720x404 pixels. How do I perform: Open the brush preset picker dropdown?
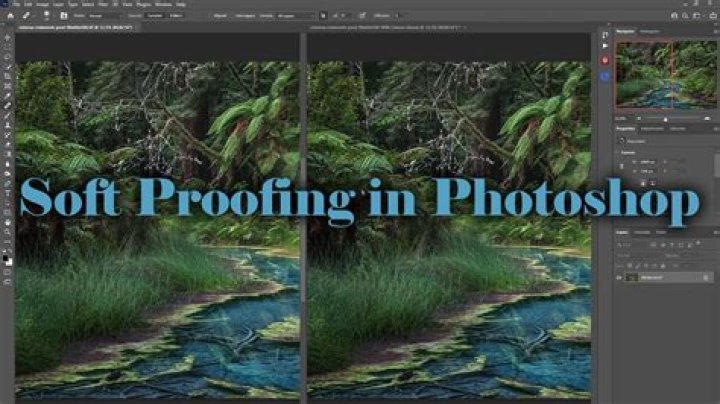[x=46, y=15]
